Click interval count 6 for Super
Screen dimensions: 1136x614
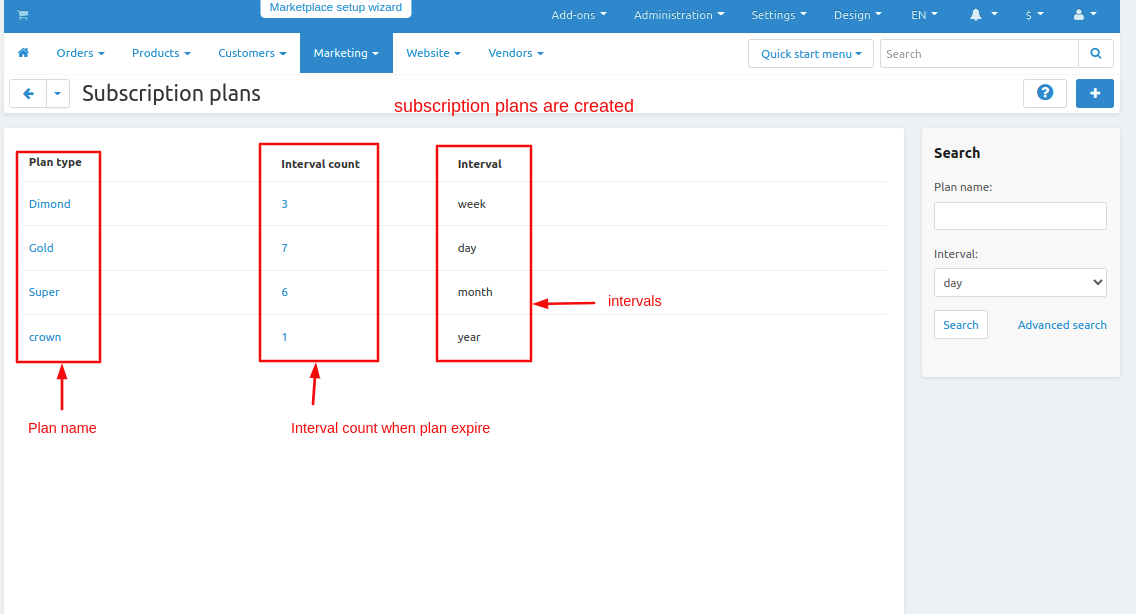coord(285,292)
